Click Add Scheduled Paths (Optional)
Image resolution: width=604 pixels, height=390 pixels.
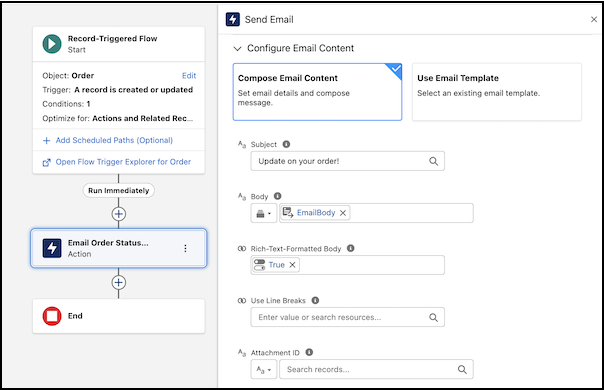[114, 140]
